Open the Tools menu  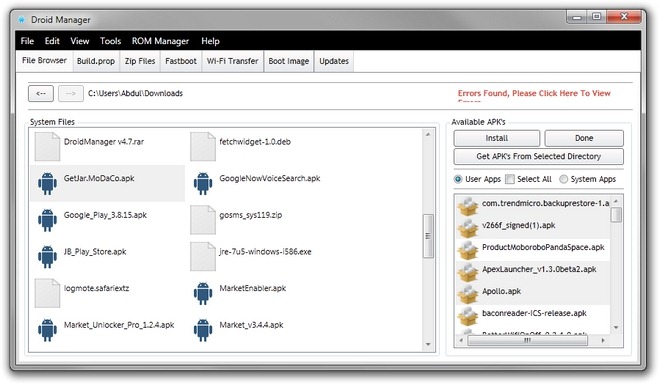(110, 41)
